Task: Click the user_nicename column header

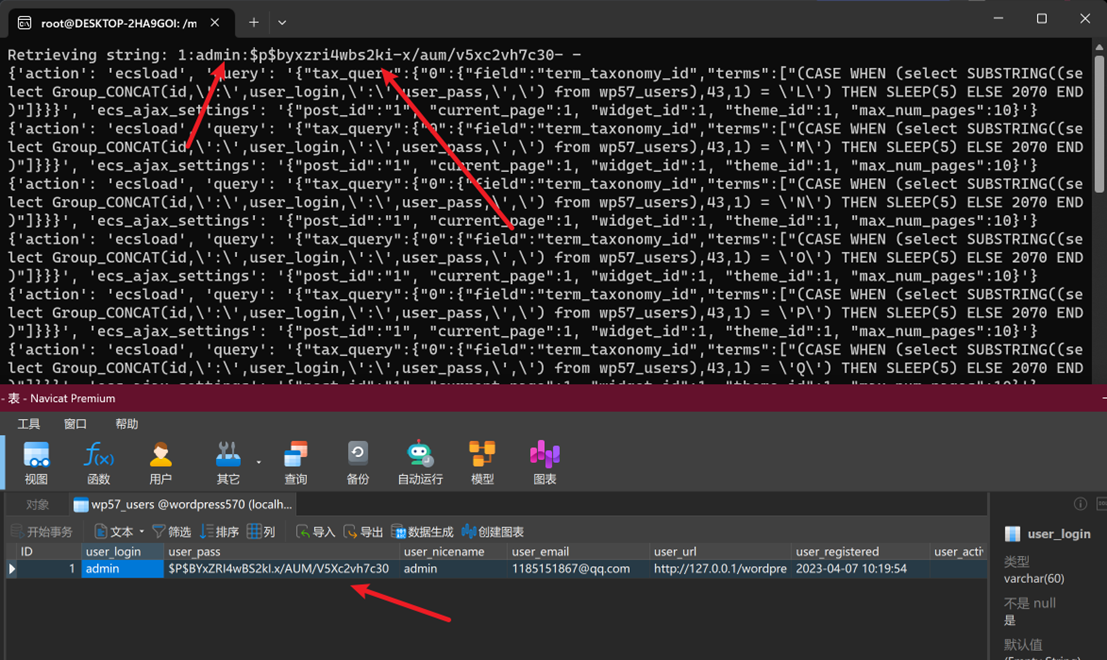Action: coord(453,551)
